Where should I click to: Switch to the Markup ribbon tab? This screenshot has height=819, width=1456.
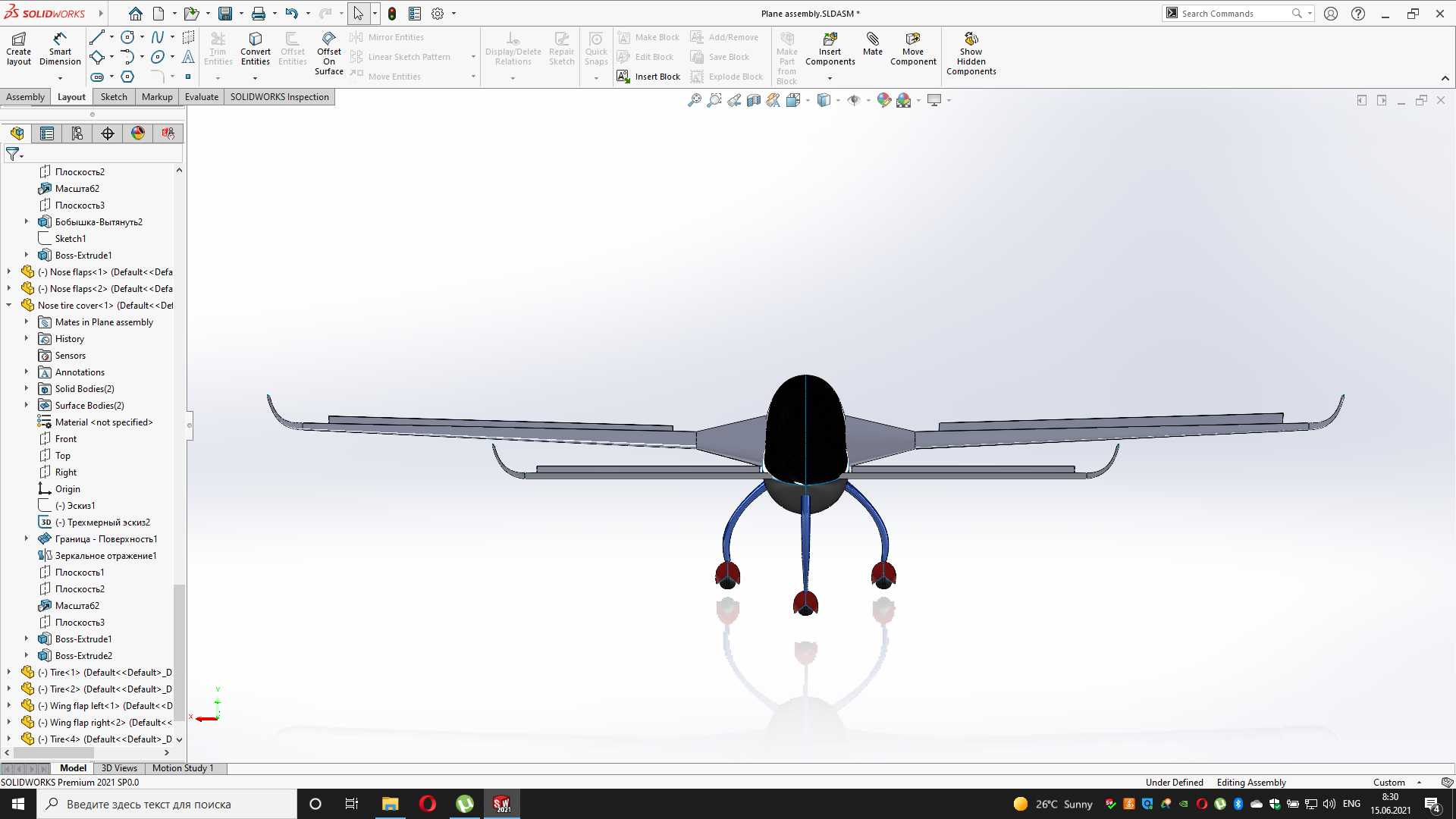click(157, 97)
